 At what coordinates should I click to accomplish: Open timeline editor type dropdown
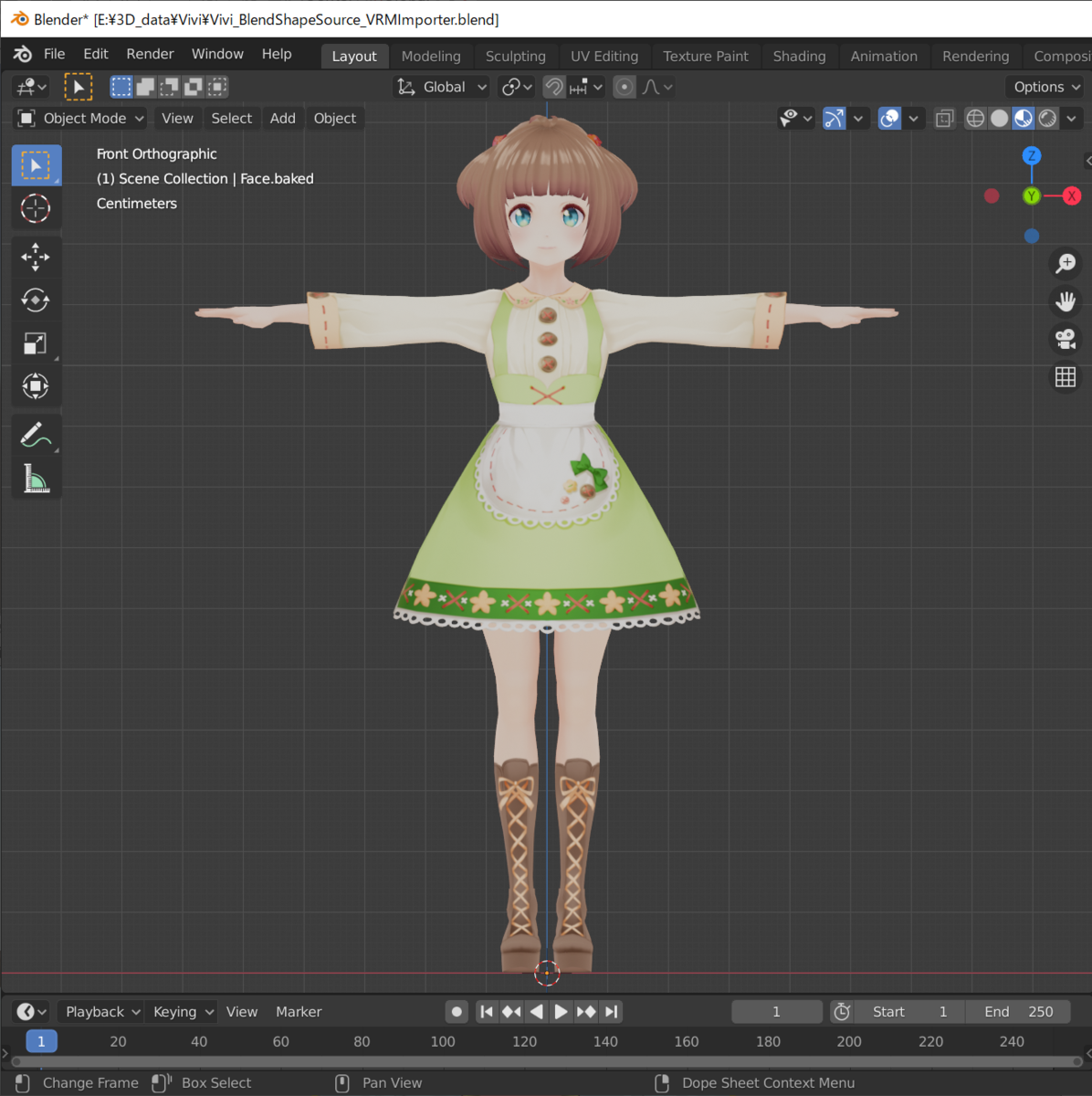click(31, 1012)
